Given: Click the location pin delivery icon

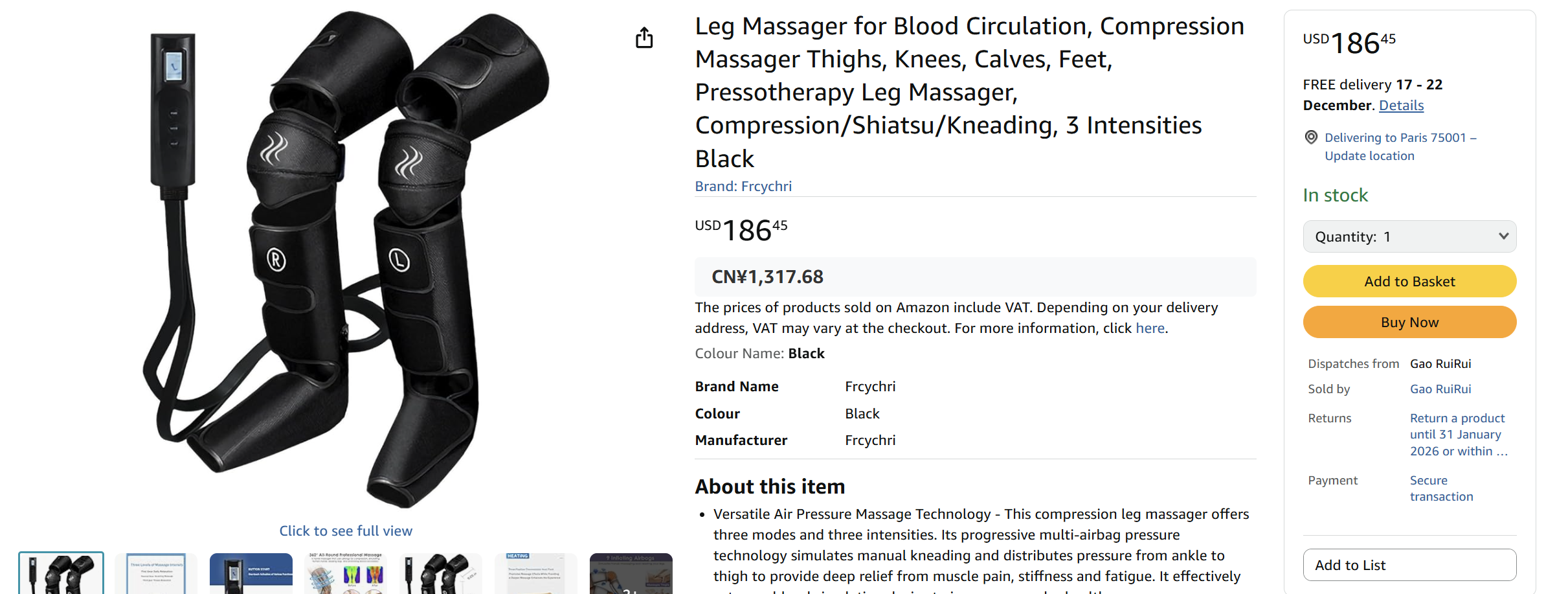Looking at the screenshot, I should pos(1312,137).
